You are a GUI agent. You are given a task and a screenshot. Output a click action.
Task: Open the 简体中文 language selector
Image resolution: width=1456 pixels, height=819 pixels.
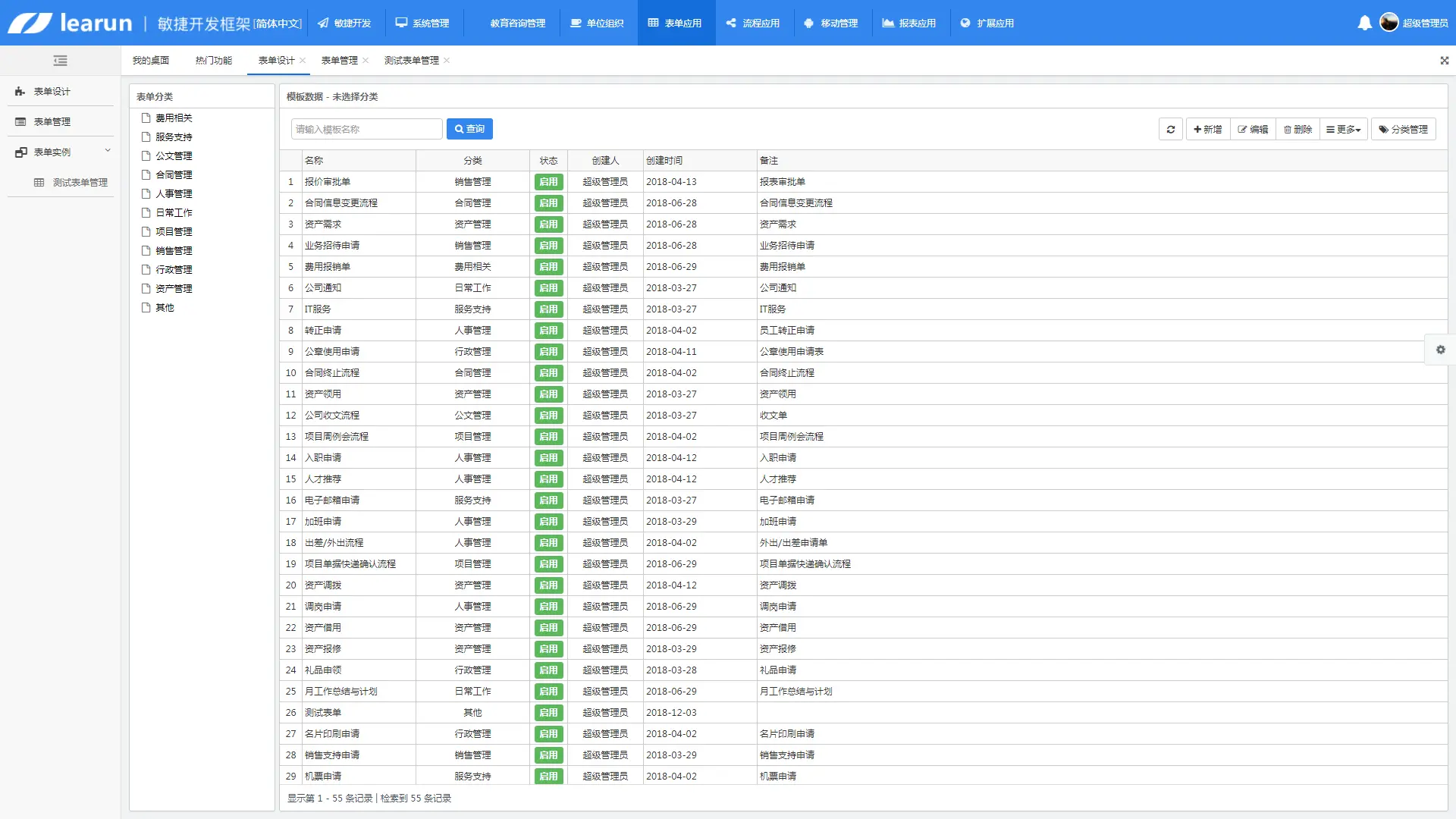(278, 24)
